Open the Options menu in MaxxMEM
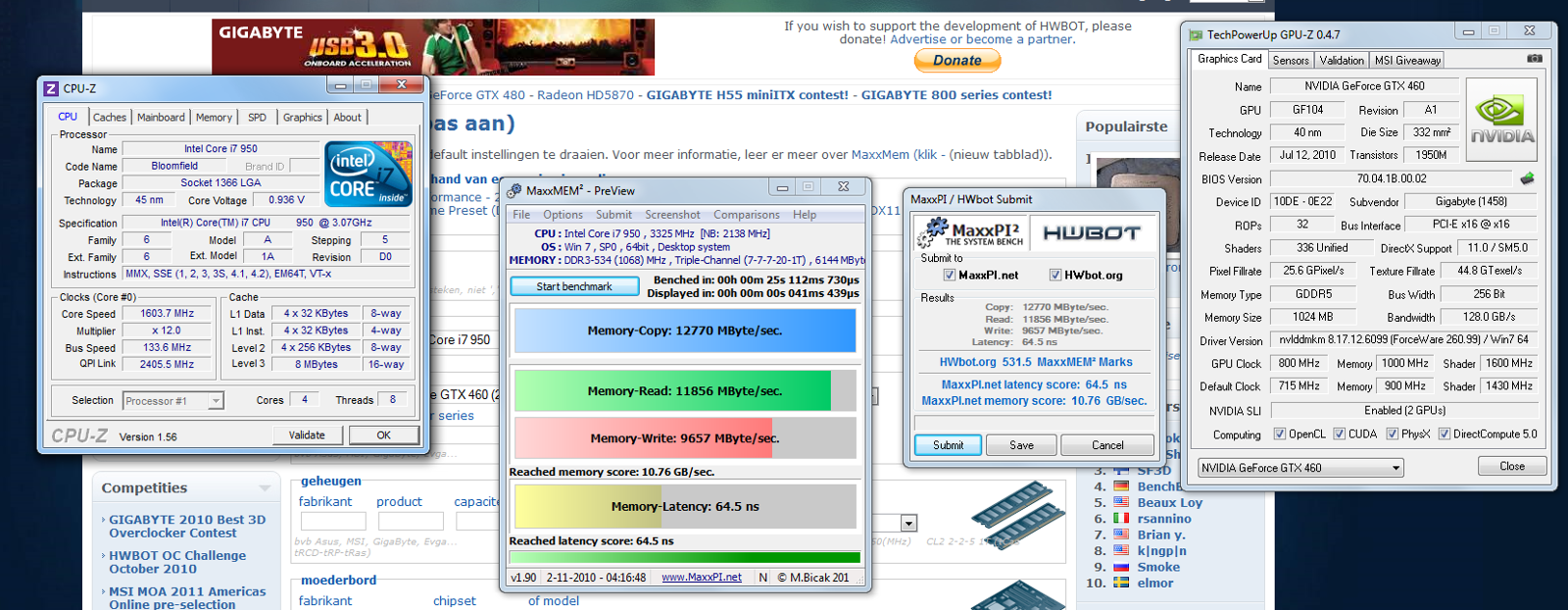The width and height of the screenshot is (1568, 610). 563,215
